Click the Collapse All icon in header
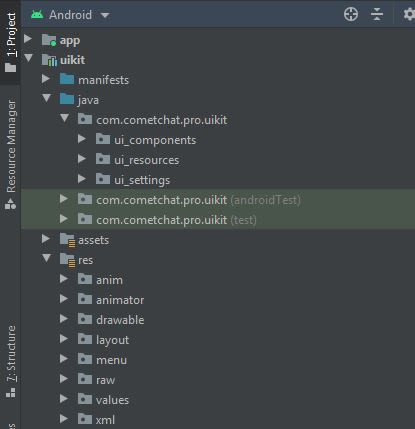 [x=377, y=14]
